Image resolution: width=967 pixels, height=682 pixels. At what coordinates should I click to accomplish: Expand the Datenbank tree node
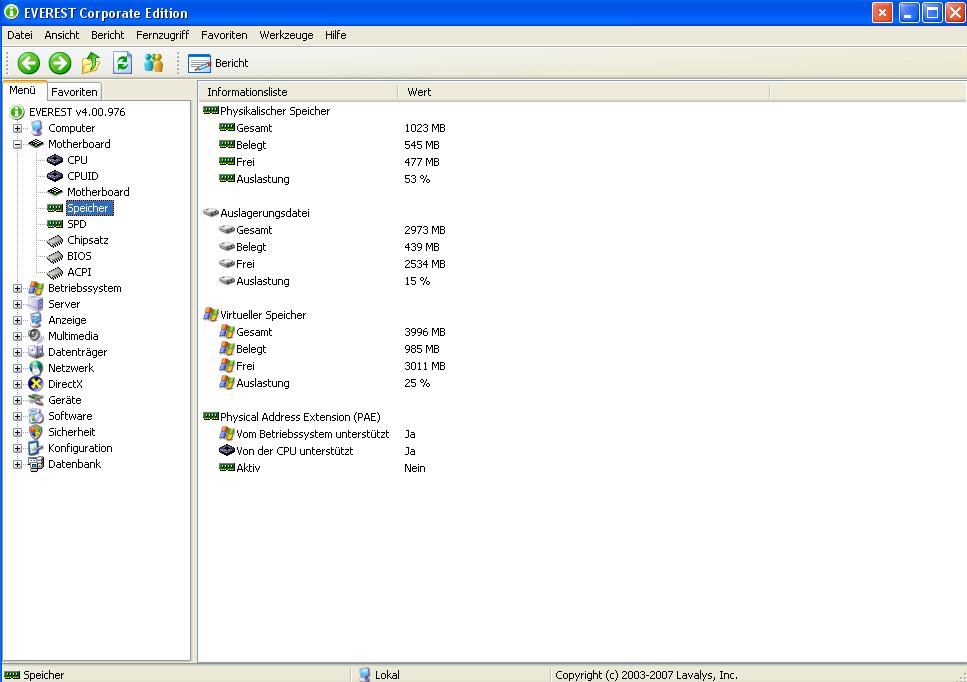[17, 465]
